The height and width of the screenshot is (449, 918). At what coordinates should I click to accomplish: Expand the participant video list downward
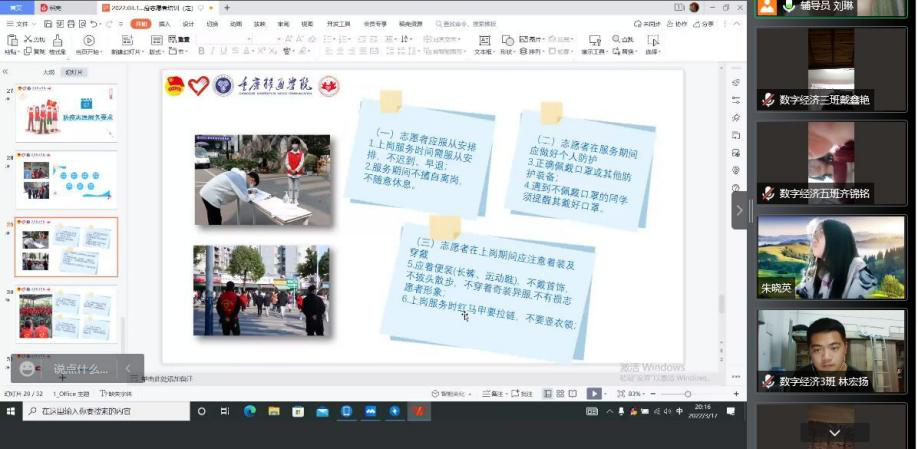click(x=833, y=433)
